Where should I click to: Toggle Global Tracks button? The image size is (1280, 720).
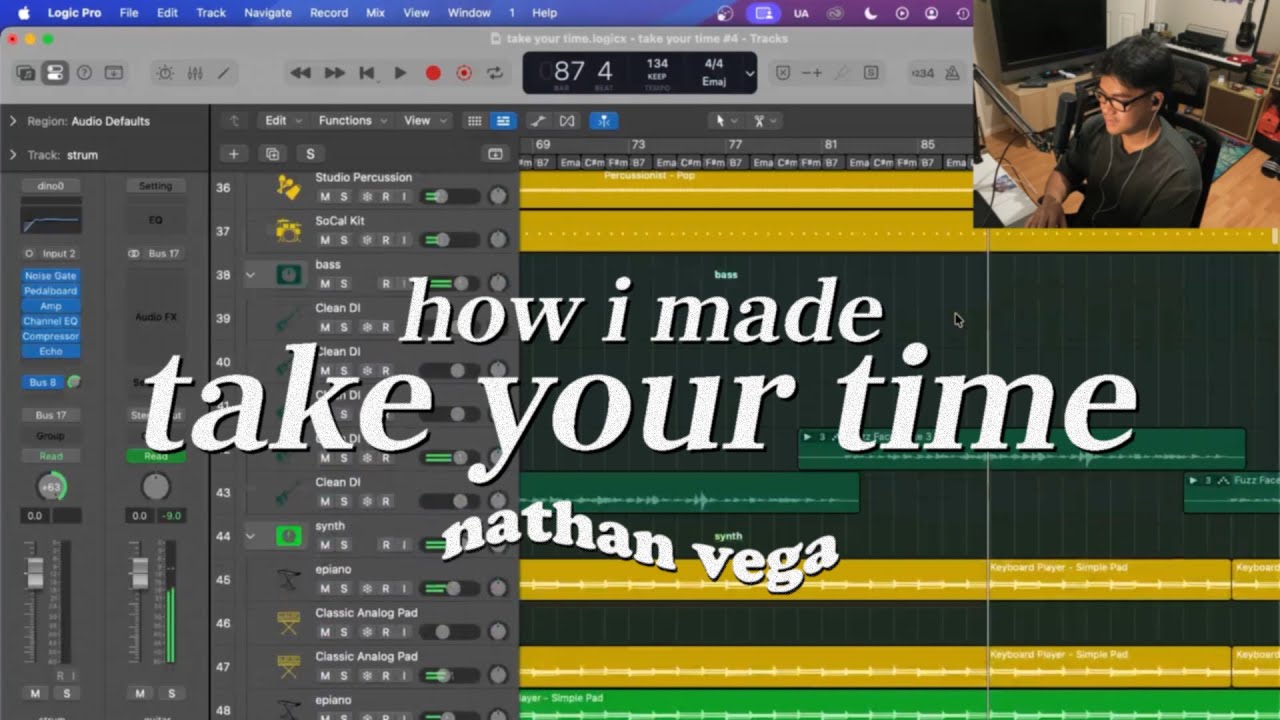click(495, 154)
